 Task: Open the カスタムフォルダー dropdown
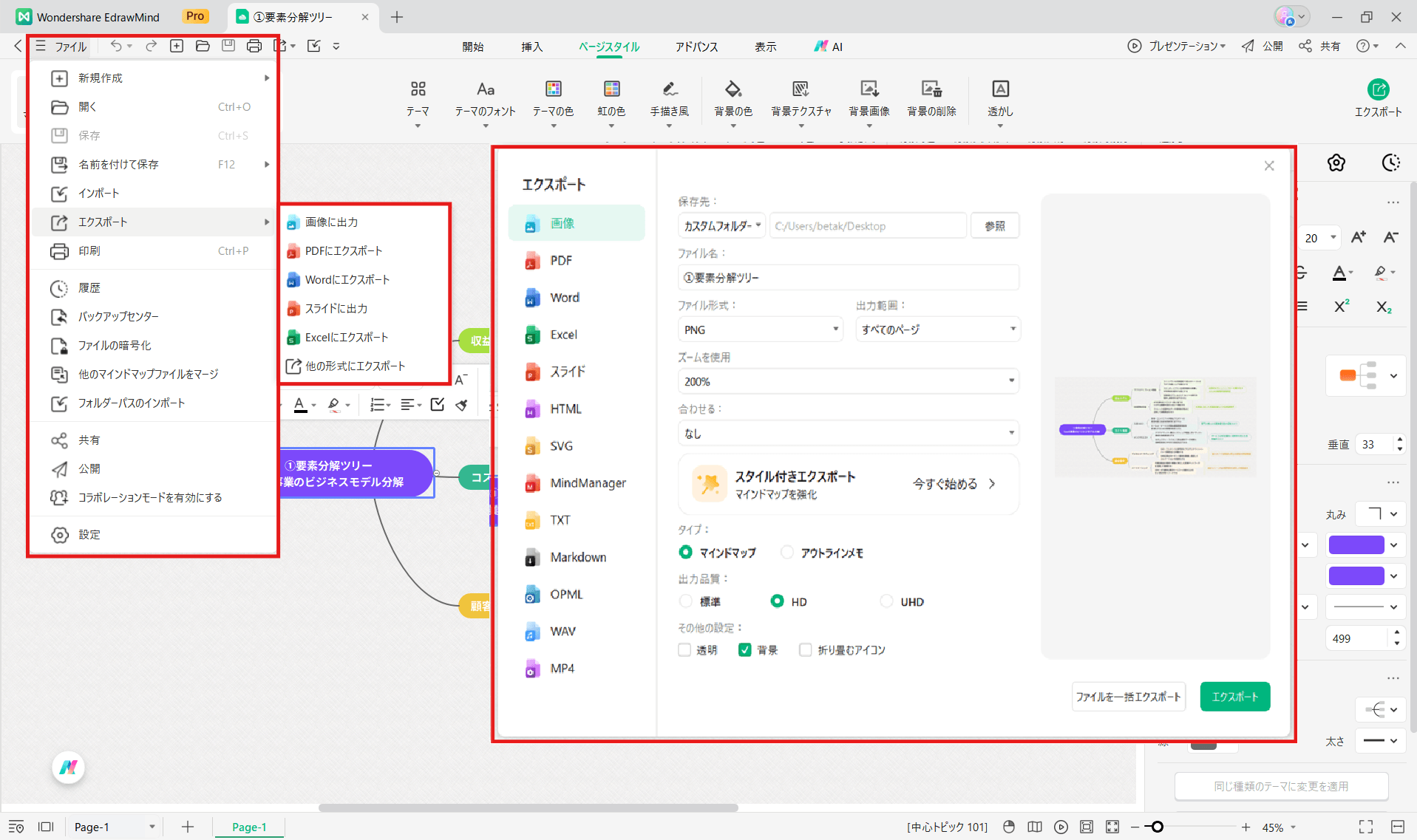[x=721, y=226]
